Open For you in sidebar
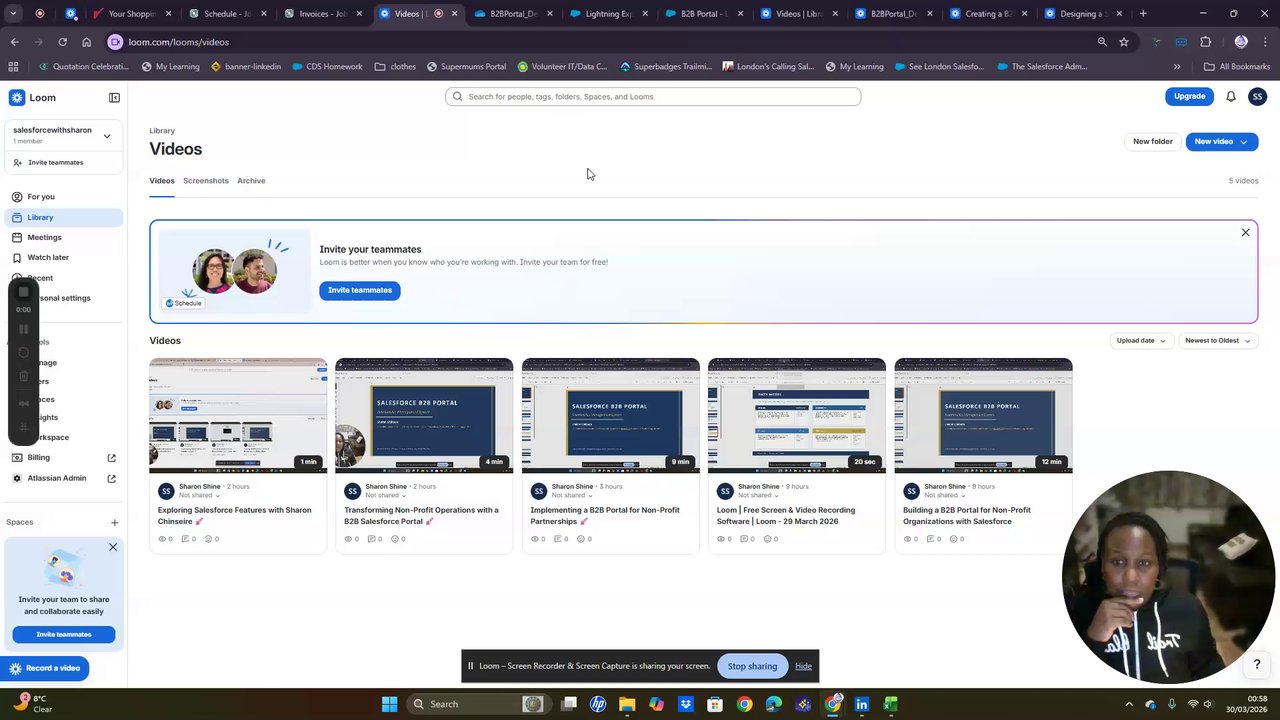 pos(64,197)
